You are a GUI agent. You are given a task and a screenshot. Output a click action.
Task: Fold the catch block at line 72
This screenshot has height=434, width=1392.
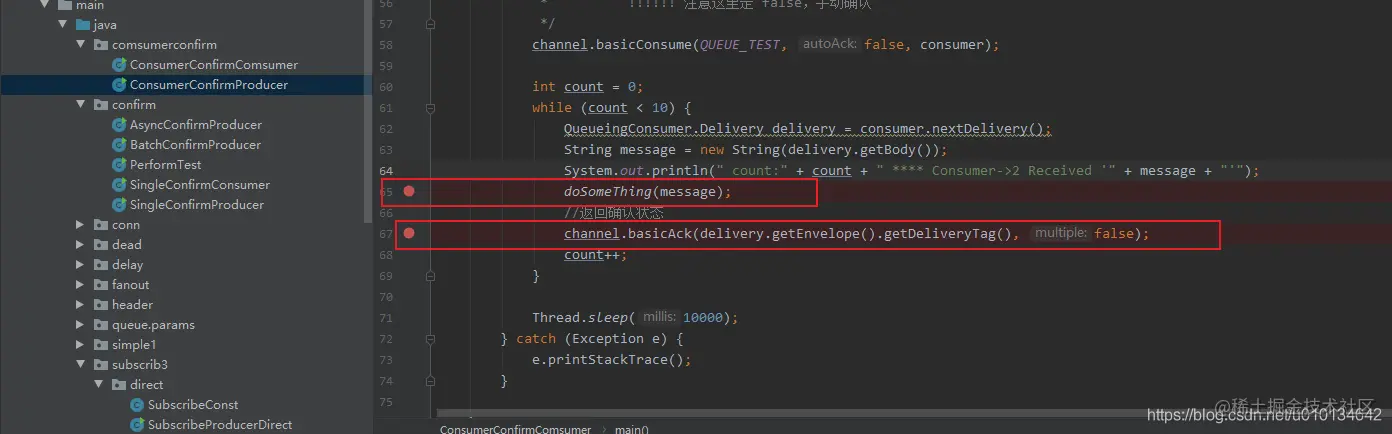pos(430,339)
